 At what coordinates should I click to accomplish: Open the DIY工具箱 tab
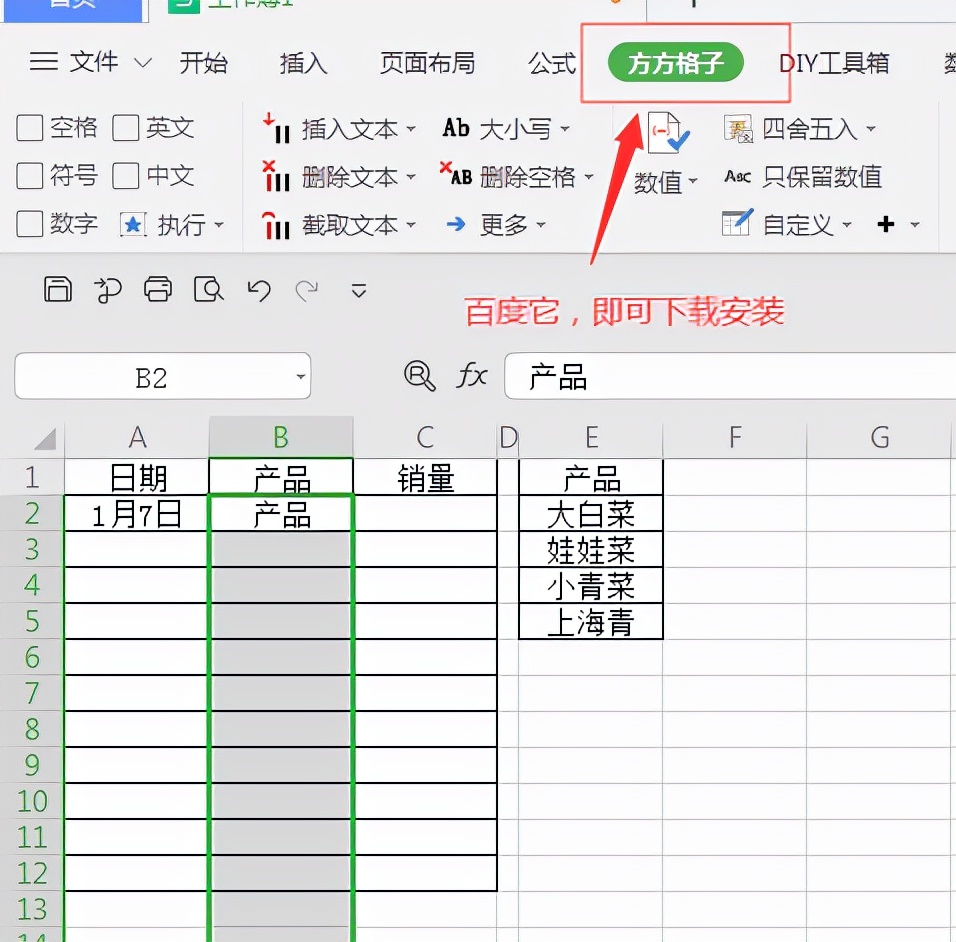point(835,62)
